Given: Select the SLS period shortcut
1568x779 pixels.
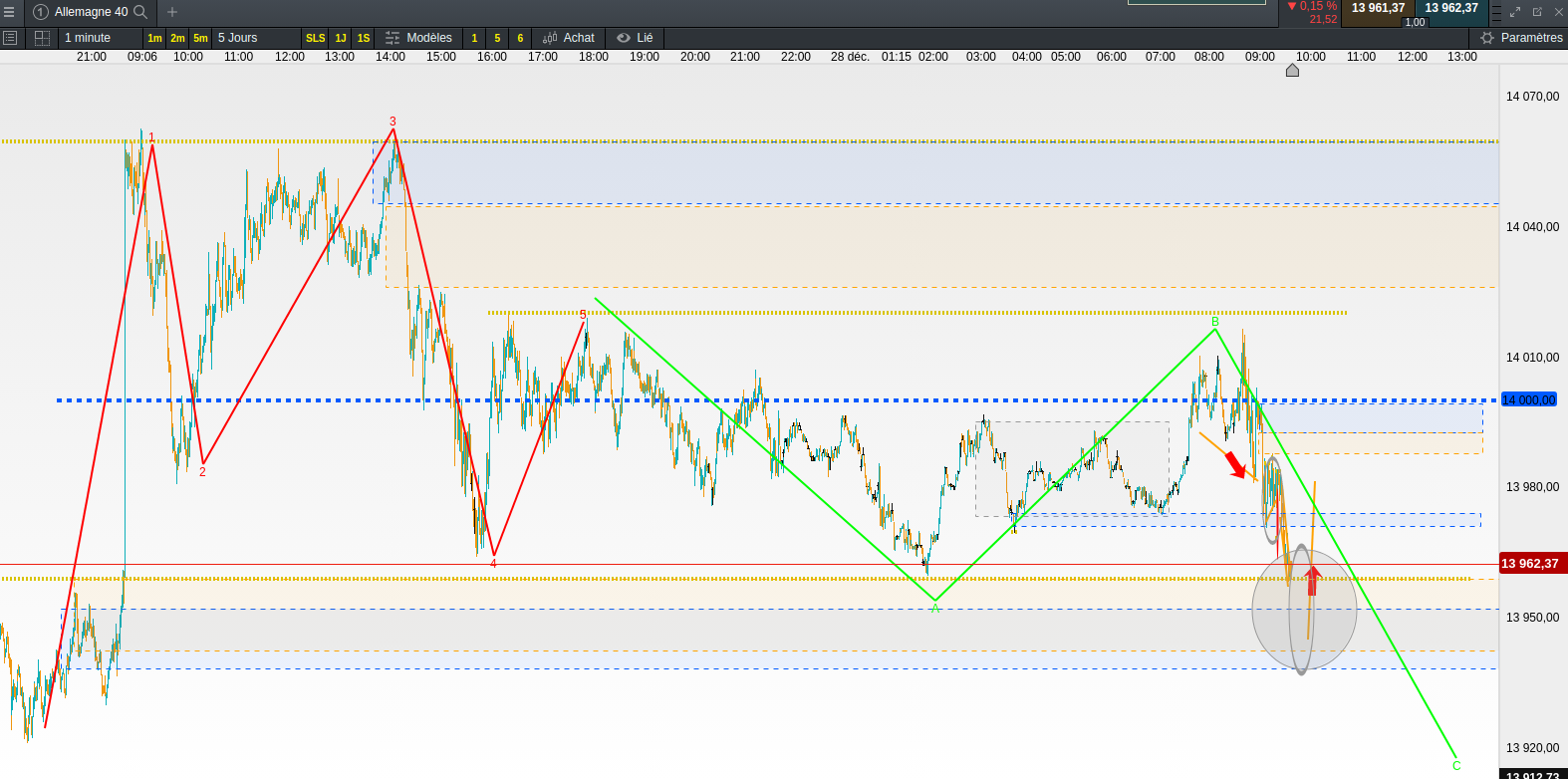Looking at the screenshot, I should coord(315,38).
